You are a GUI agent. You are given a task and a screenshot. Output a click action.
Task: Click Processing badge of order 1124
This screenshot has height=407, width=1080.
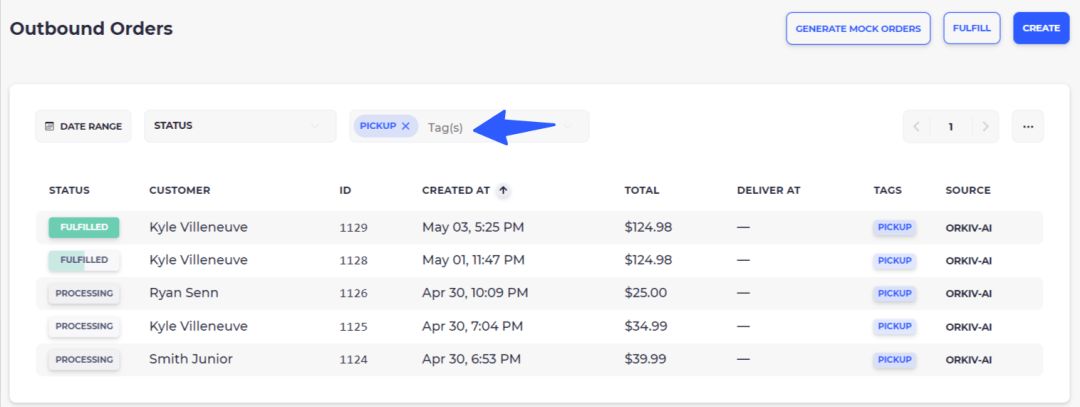(x=84, y=359)
